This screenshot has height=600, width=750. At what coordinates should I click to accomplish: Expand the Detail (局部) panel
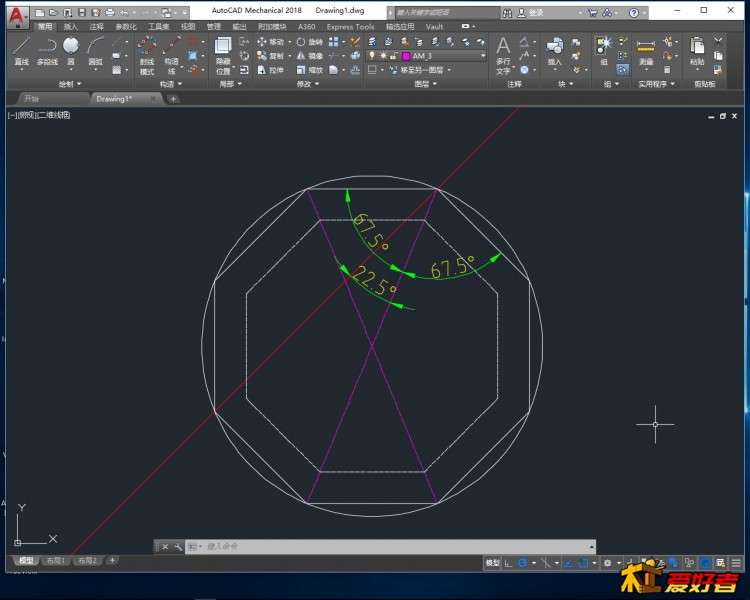tap(230, 84)
